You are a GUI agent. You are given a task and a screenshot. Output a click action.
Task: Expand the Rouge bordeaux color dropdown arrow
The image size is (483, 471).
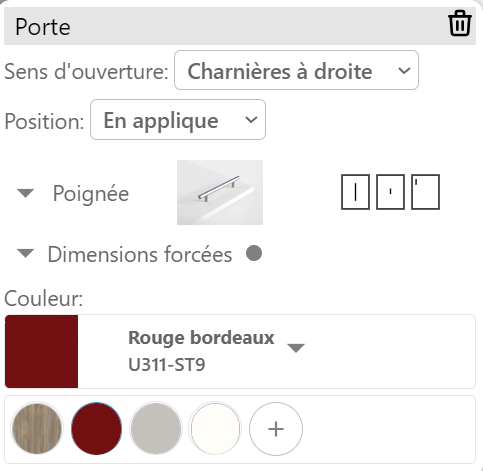pos(296,348)
